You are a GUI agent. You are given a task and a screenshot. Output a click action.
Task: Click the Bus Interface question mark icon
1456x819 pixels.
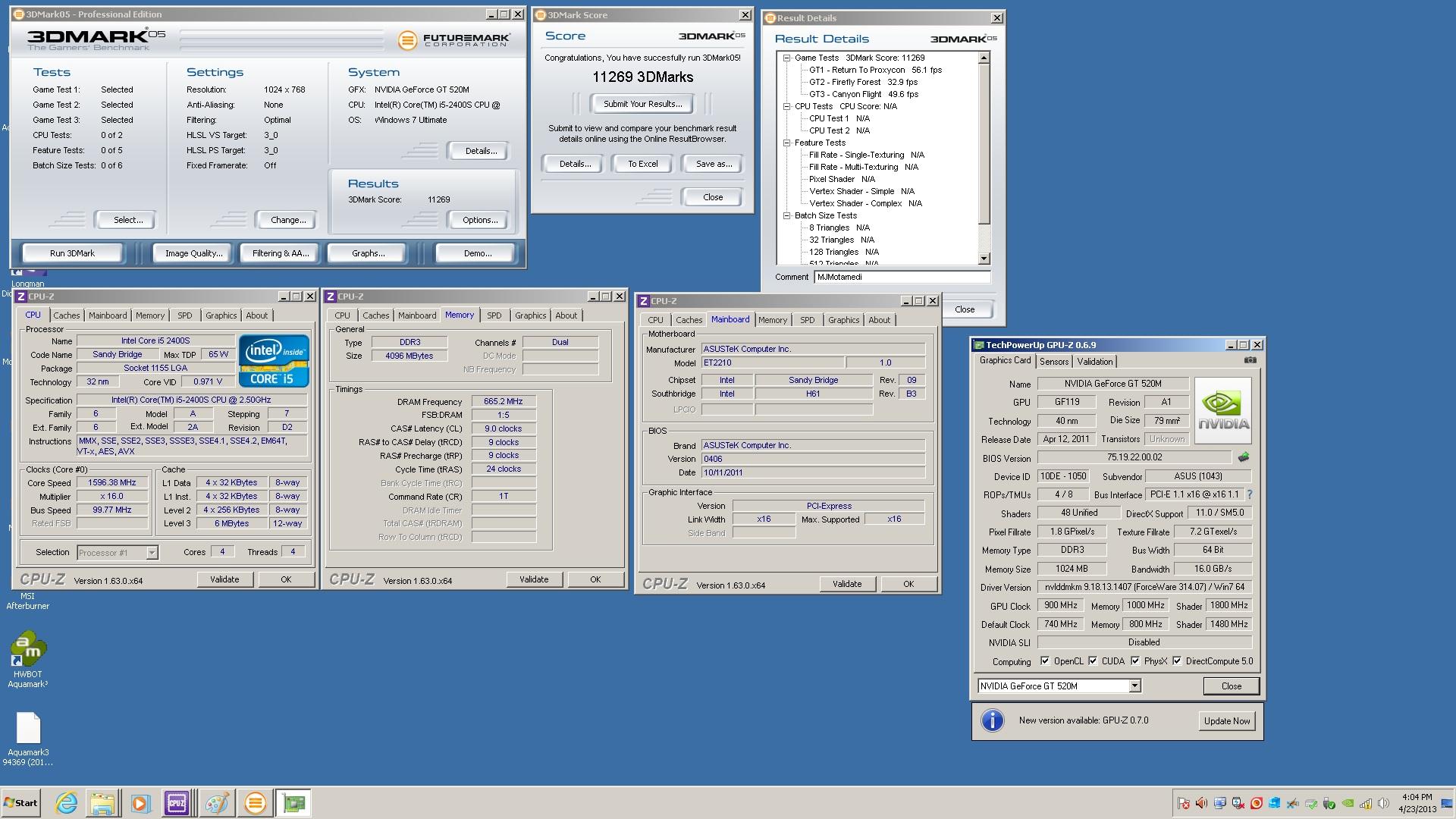click(x=1250, y=494)
